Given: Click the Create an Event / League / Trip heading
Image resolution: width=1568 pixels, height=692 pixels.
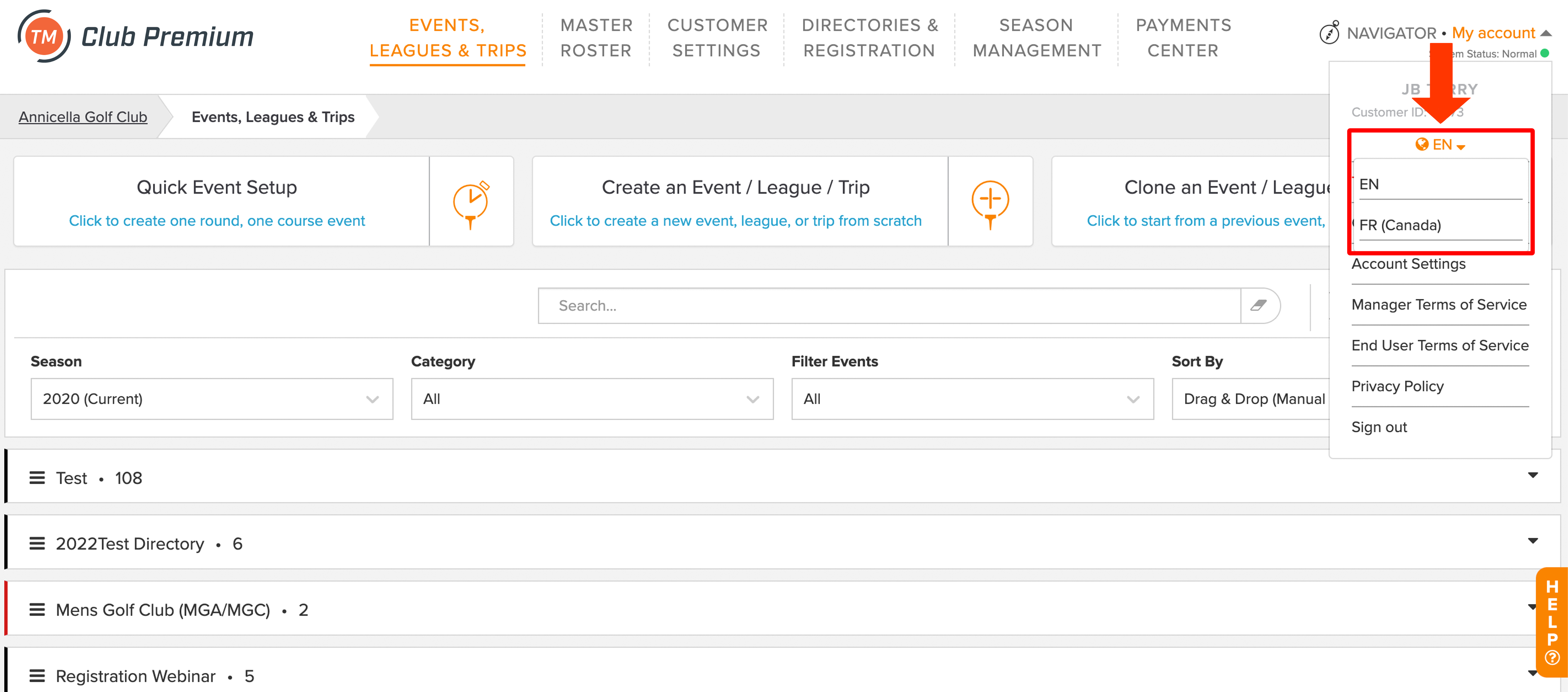Looking at the screenshot, I should pyautogui.click(x=735, y=187).
